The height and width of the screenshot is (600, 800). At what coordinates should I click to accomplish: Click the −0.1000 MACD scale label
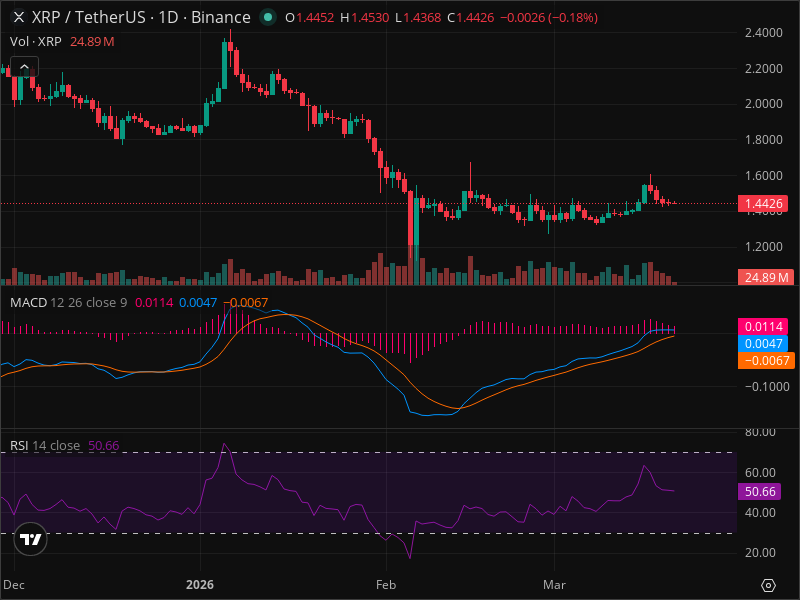coord(767,387)
